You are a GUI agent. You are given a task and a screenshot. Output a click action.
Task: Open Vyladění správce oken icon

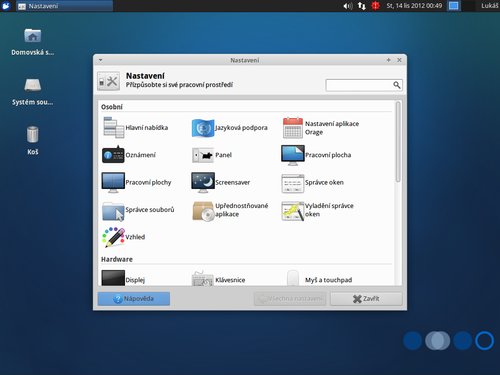293,211
